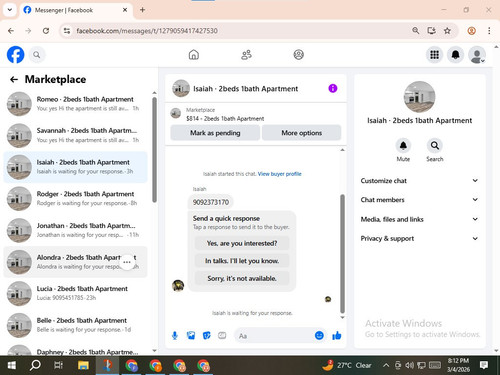
Task: Click the address bar URL
Action: [147, 31]
